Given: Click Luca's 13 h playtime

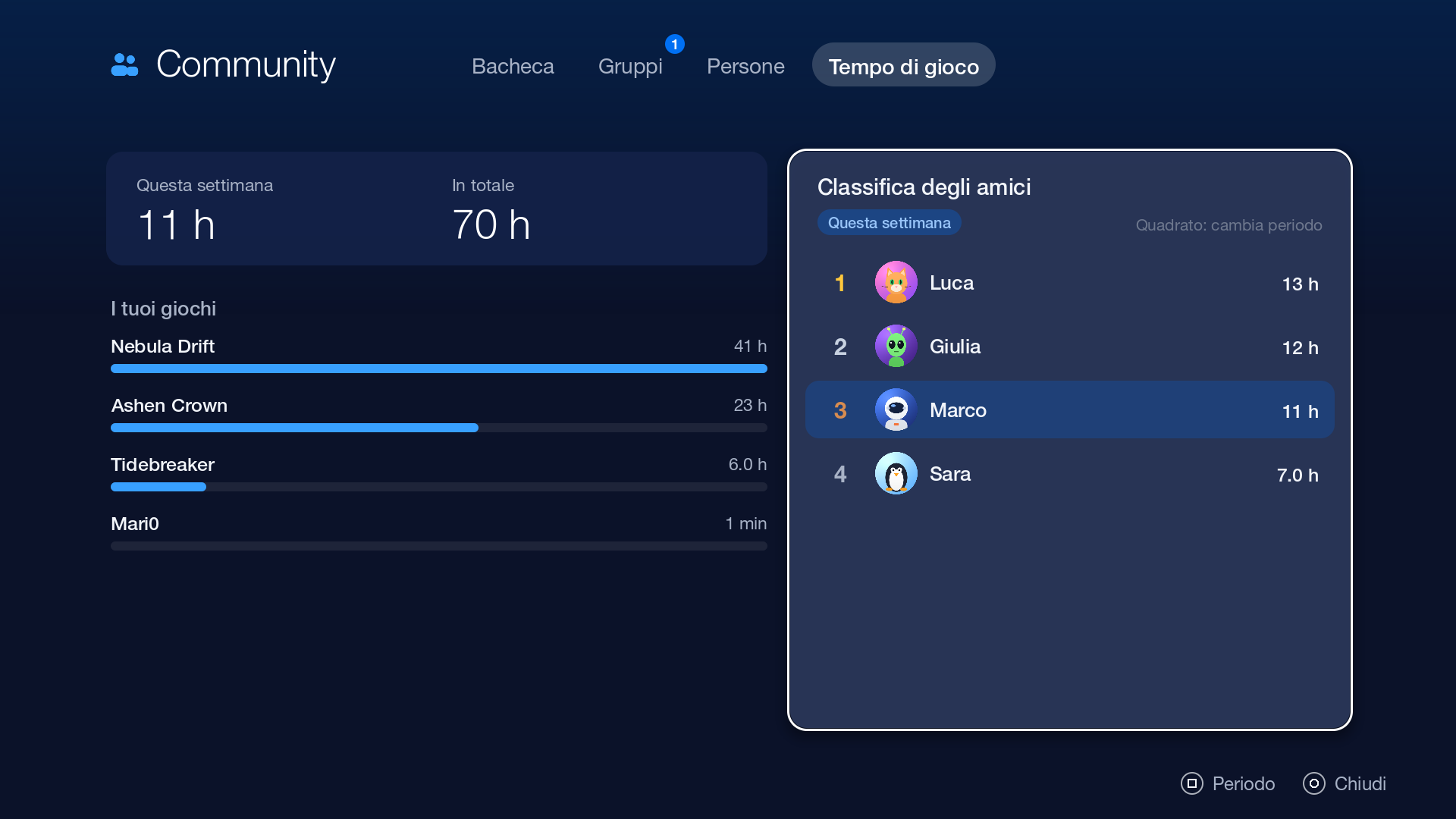Looking at the screenshot, I should [x=1300, y=284].
